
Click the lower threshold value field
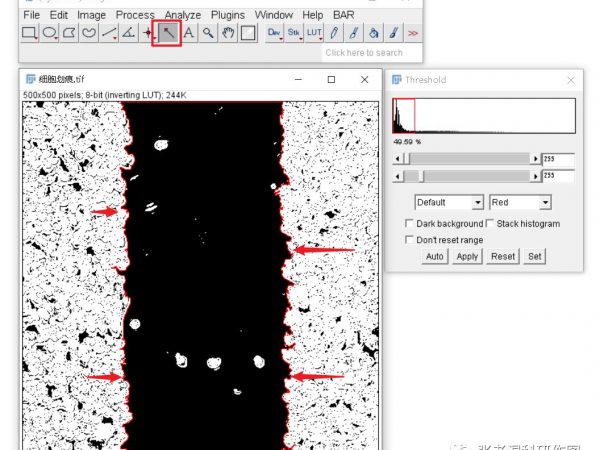tap(558, 176)
